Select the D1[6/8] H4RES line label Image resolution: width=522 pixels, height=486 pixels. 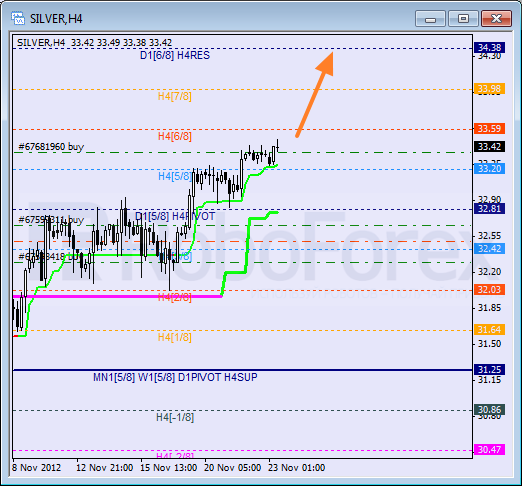point(175,55)
